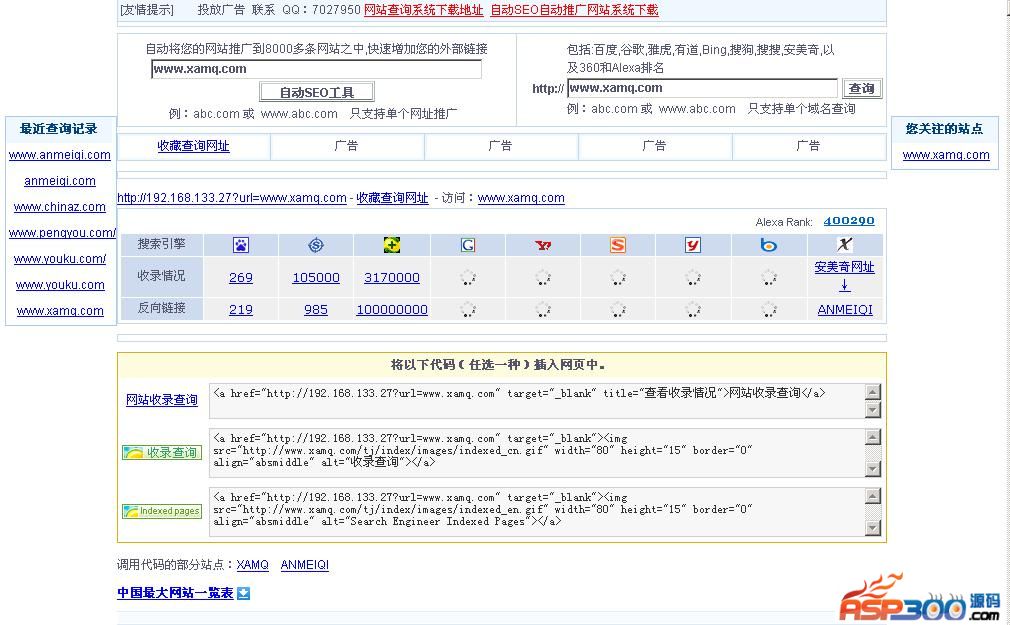Image resolution: width=1010 pixels, height=625 pixels.
Task: Click the red Youdao y engine icon
Action: [692, 245]
